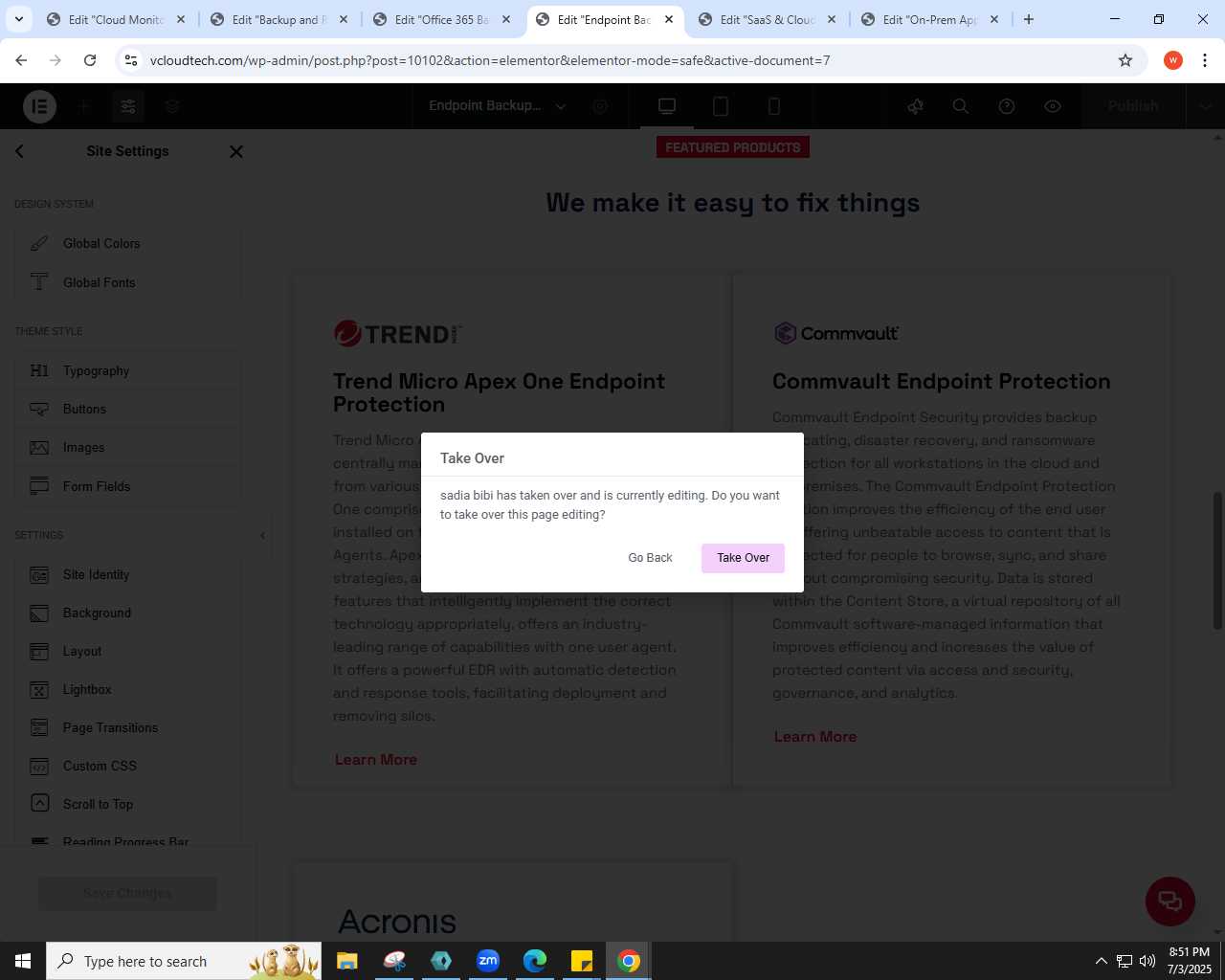The height and width of the screenshot is (980, 1225).
Task: Open Custom CSS settings
Action: pos(127,766)
